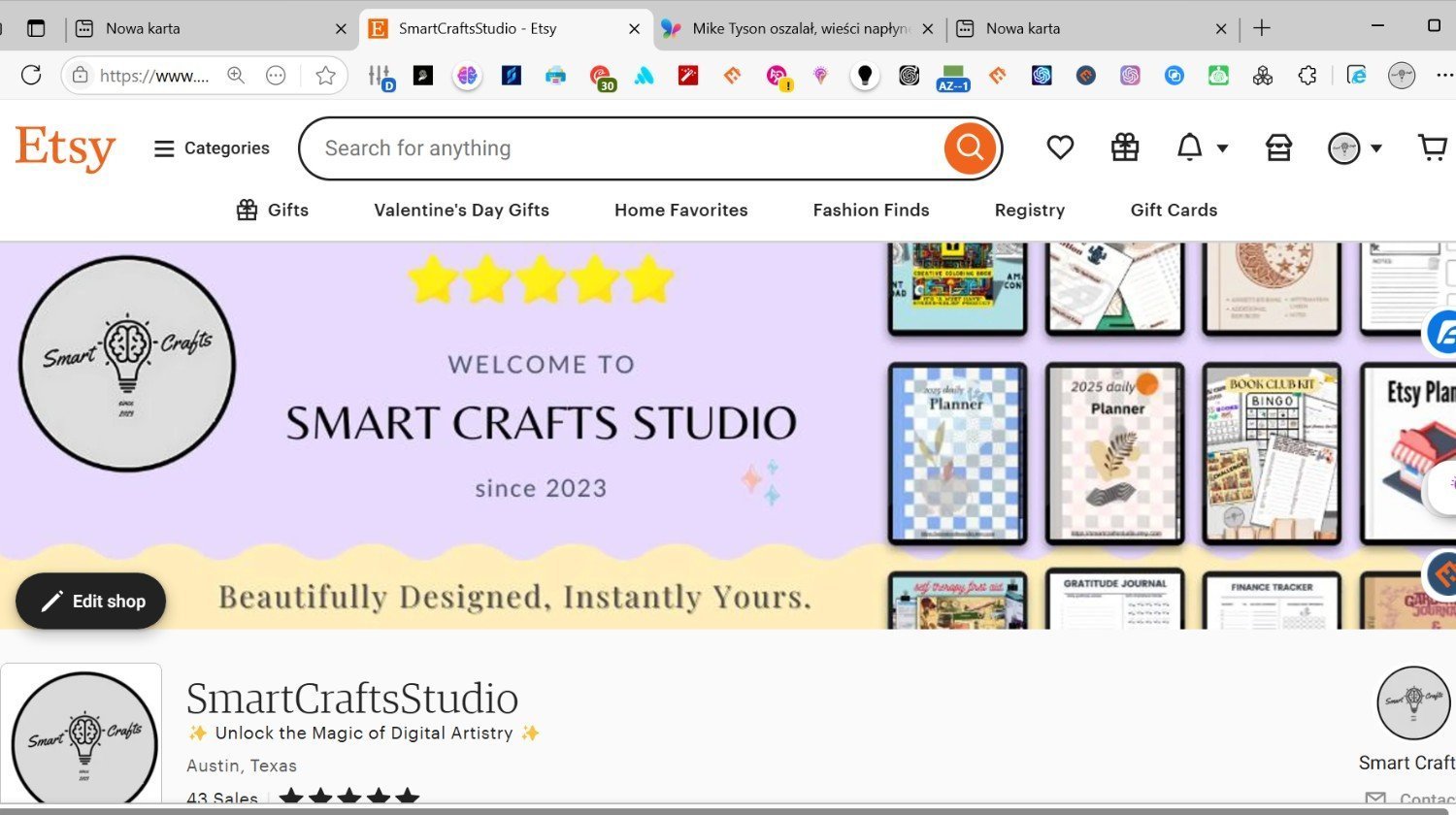Expand Etsy notifications bell dropdown
1456x815 pixels.
point(1202,147)
